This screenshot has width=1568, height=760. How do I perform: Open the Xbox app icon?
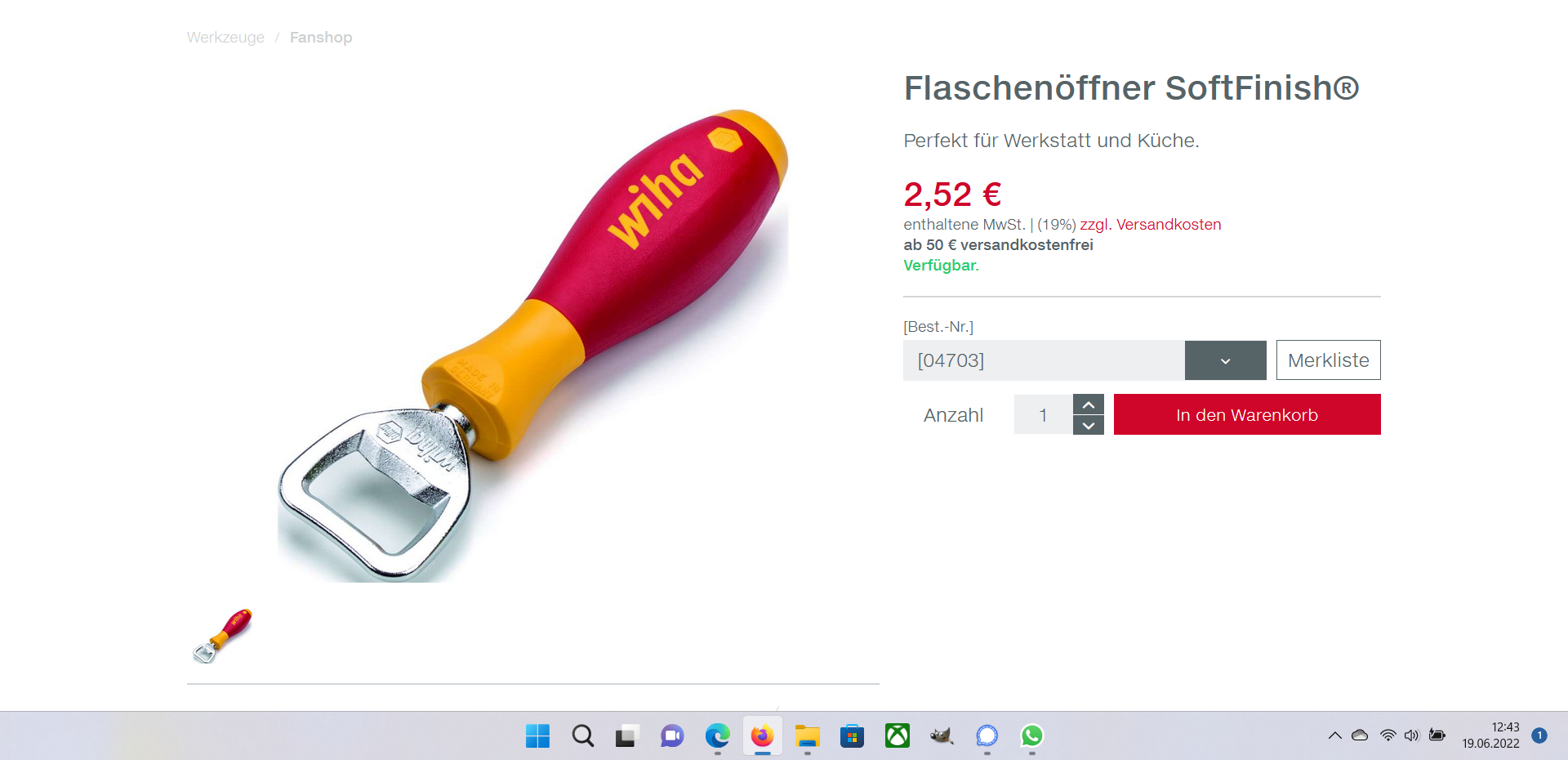tap(897, 736)
